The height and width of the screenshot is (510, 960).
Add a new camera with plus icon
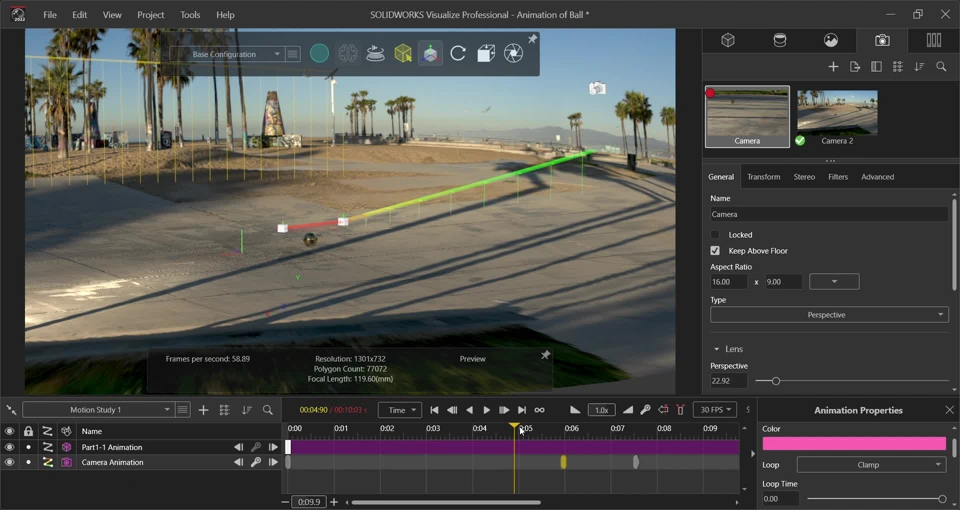click(833, 67)
